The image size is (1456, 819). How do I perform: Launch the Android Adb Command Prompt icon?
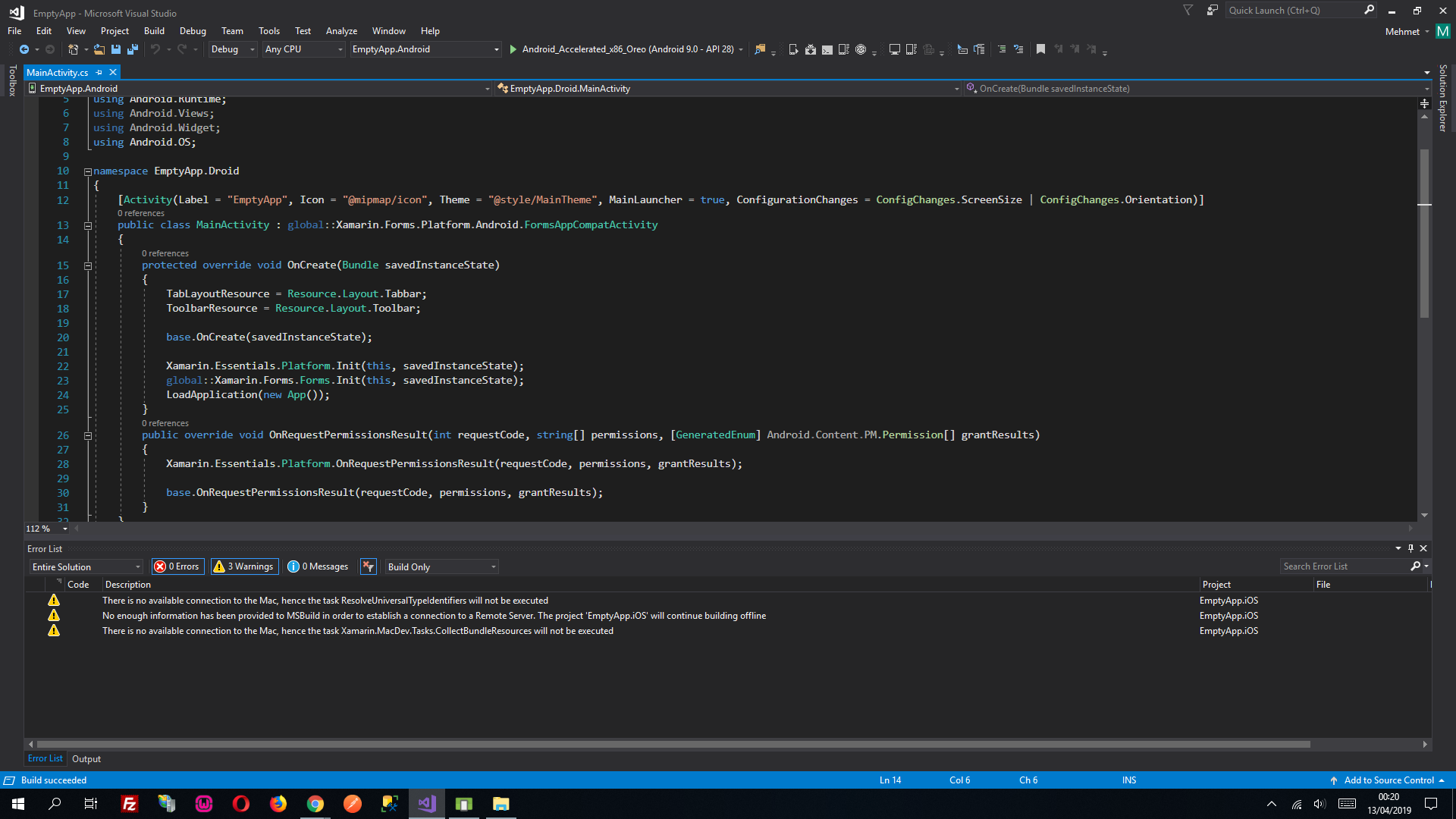click(x=826, y=49)
